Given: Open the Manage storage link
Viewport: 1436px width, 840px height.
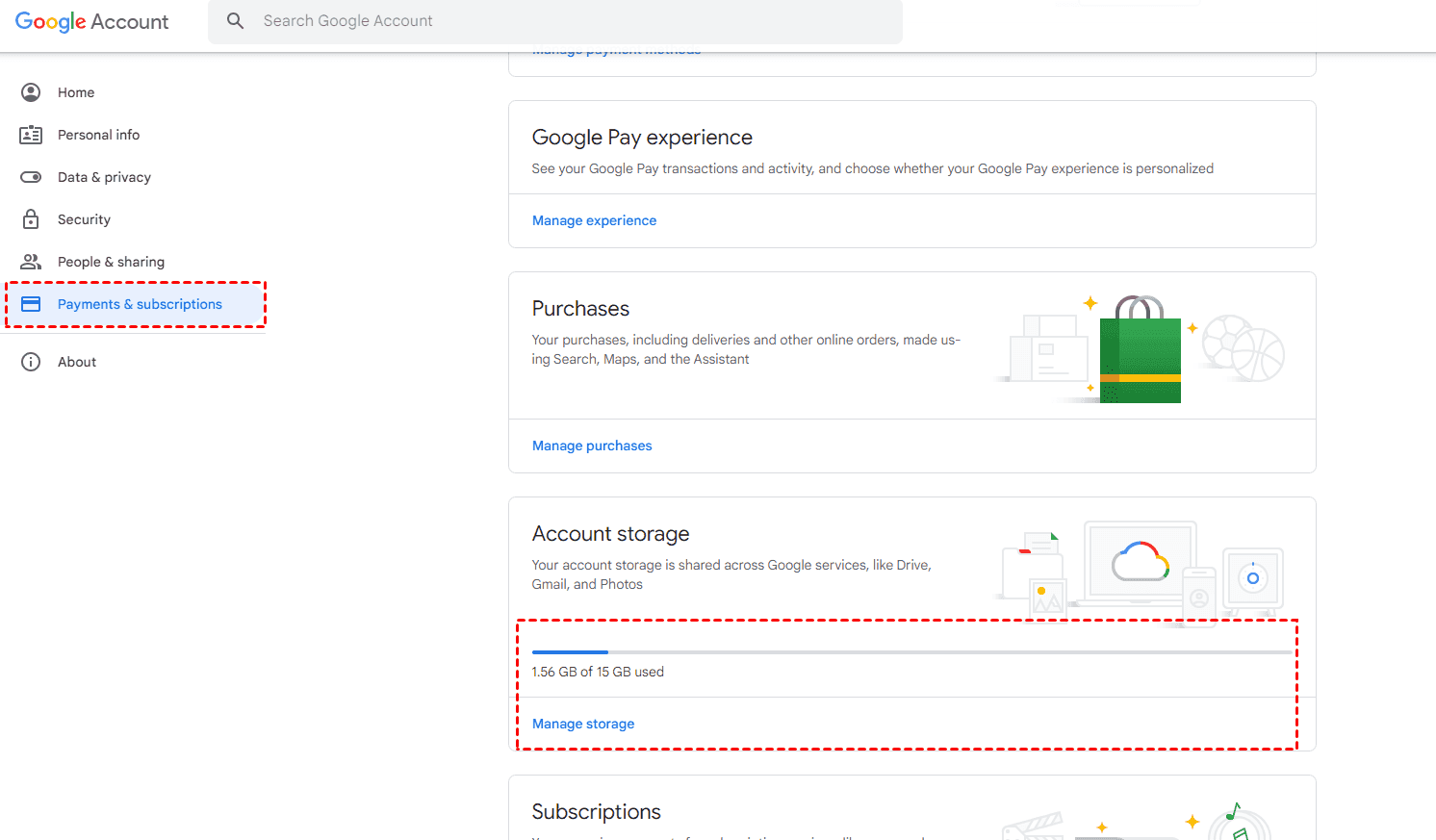Looking at the screenshot, I should (583, 724).
